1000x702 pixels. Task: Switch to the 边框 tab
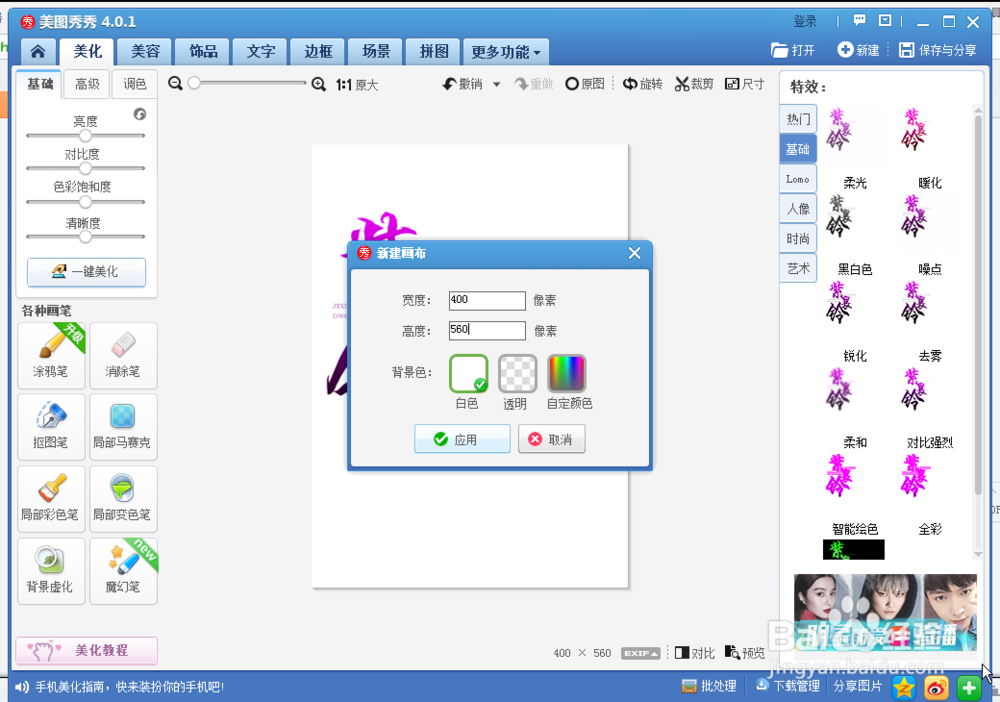(318, 52)
